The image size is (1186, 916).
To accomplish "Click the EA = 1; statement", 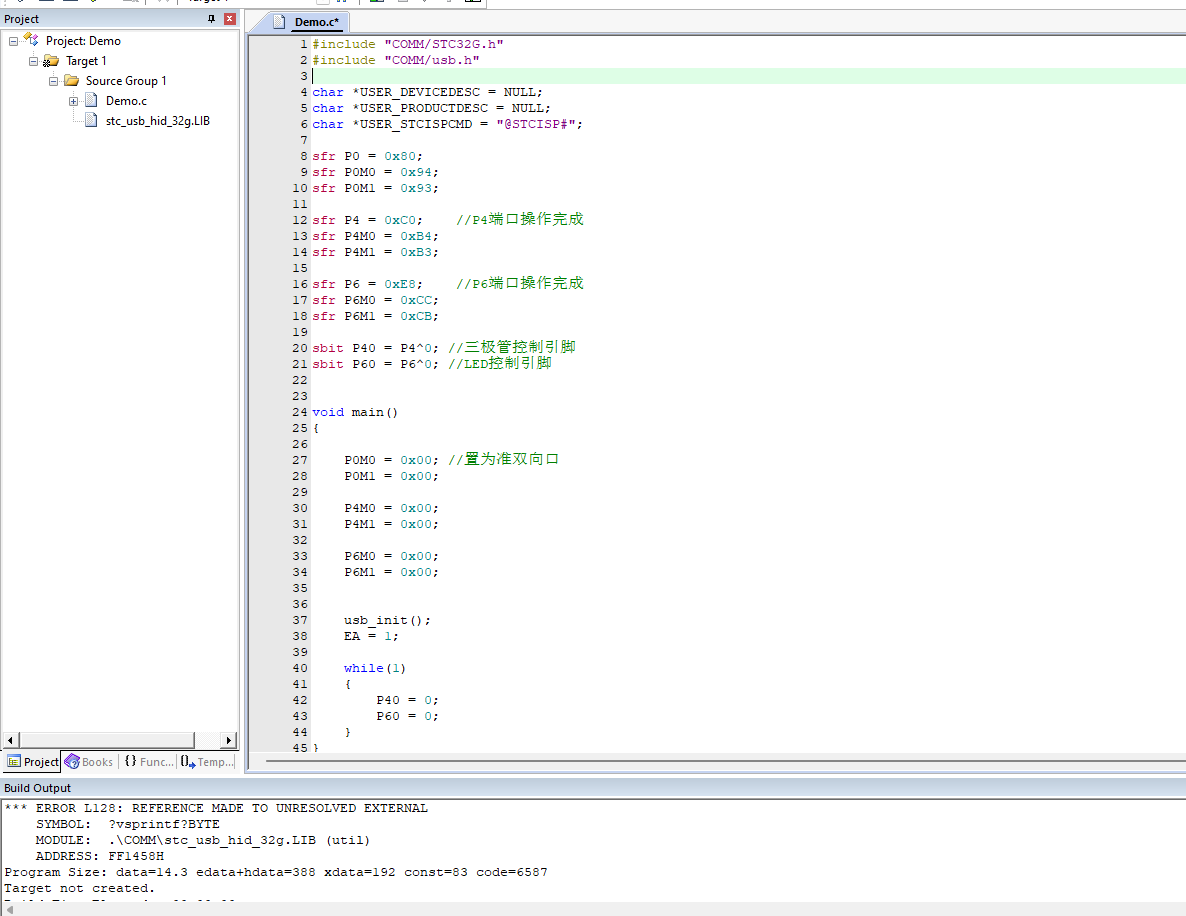I will 371,636.
